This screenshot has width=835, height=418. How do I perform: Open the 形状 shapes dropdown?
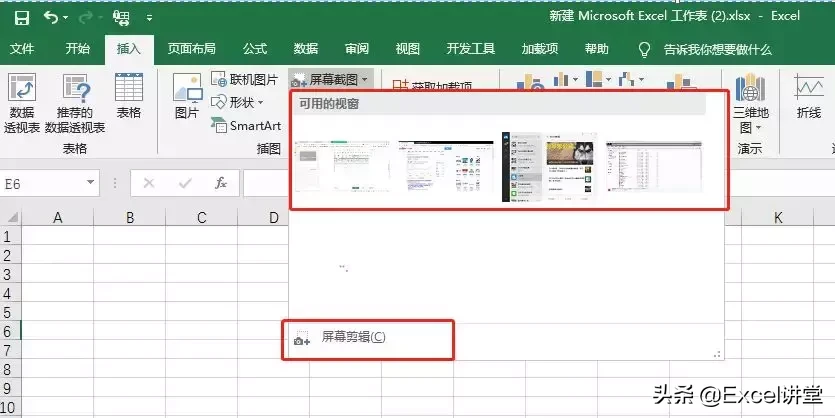[x=238, y=102]
